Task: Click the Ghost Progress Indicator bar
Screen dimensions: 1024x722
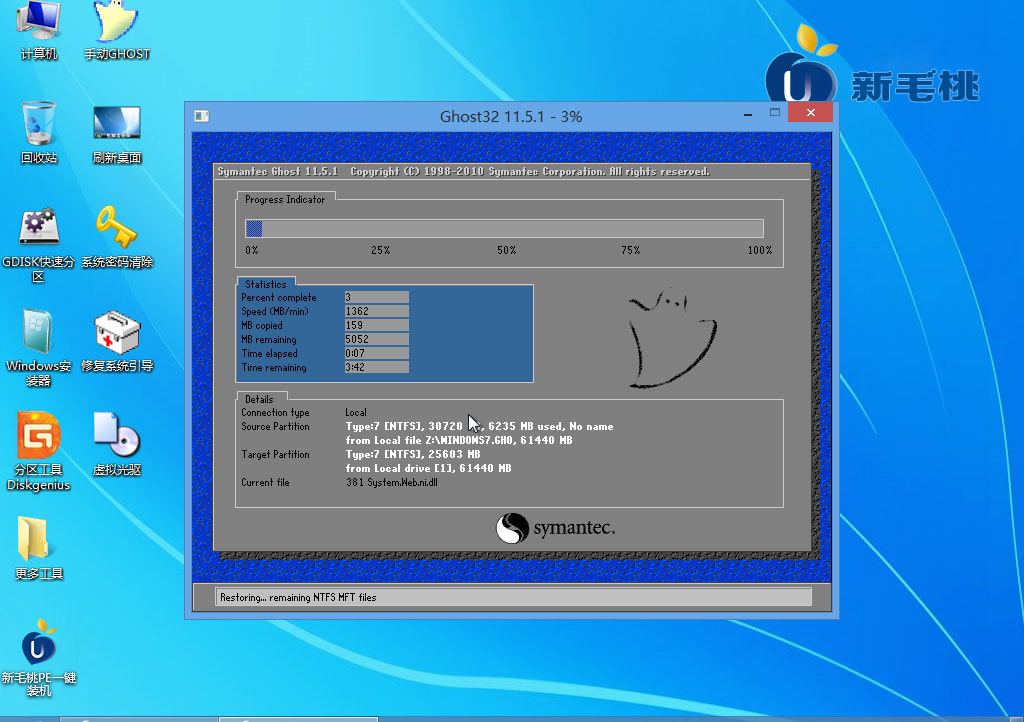Action: pos(505,228)
